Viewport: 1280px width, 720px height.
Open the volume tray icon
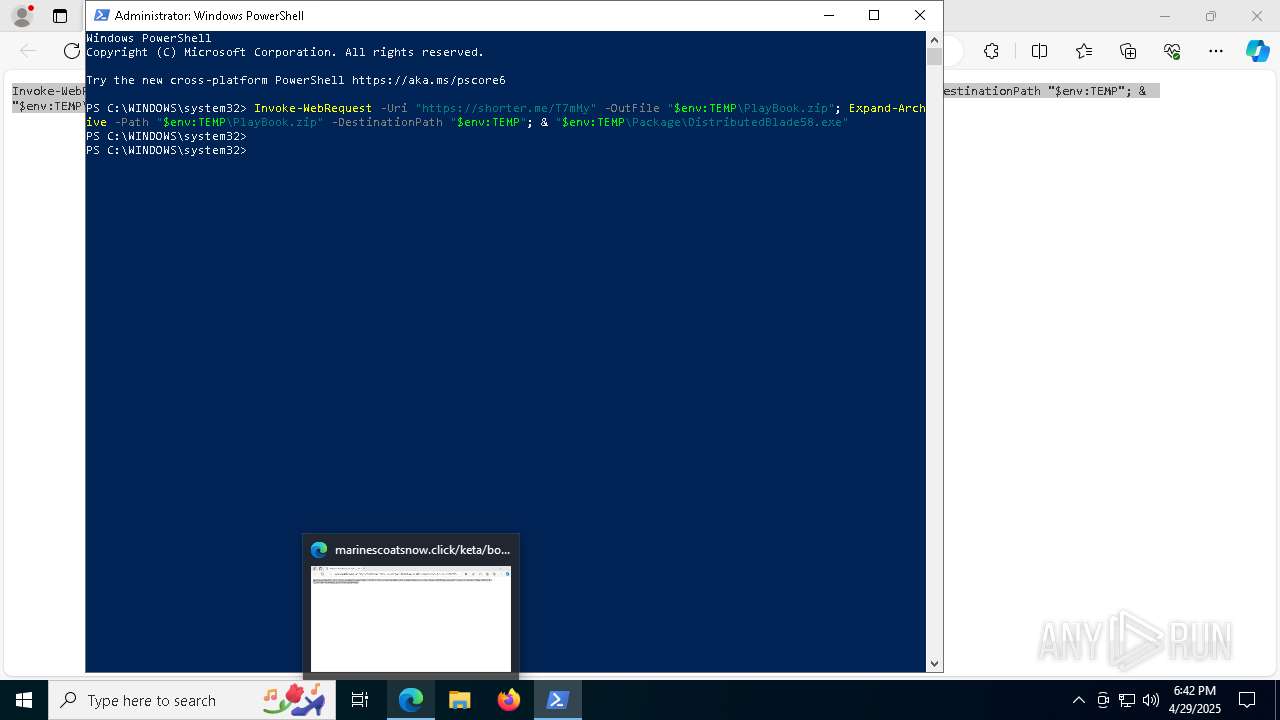(1150, 700)
